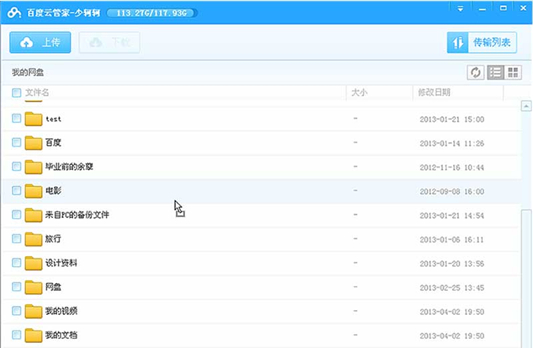The image size is (533, 361).
Task: Click the folder icon of test
Action: tap(33, 119)
